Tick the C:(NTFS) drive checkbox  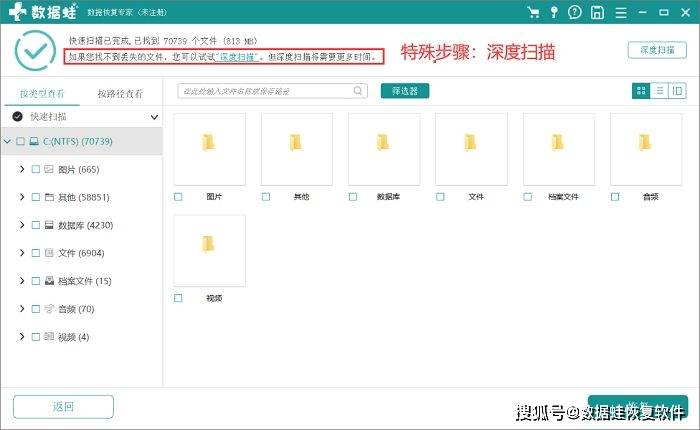[20, 142]
